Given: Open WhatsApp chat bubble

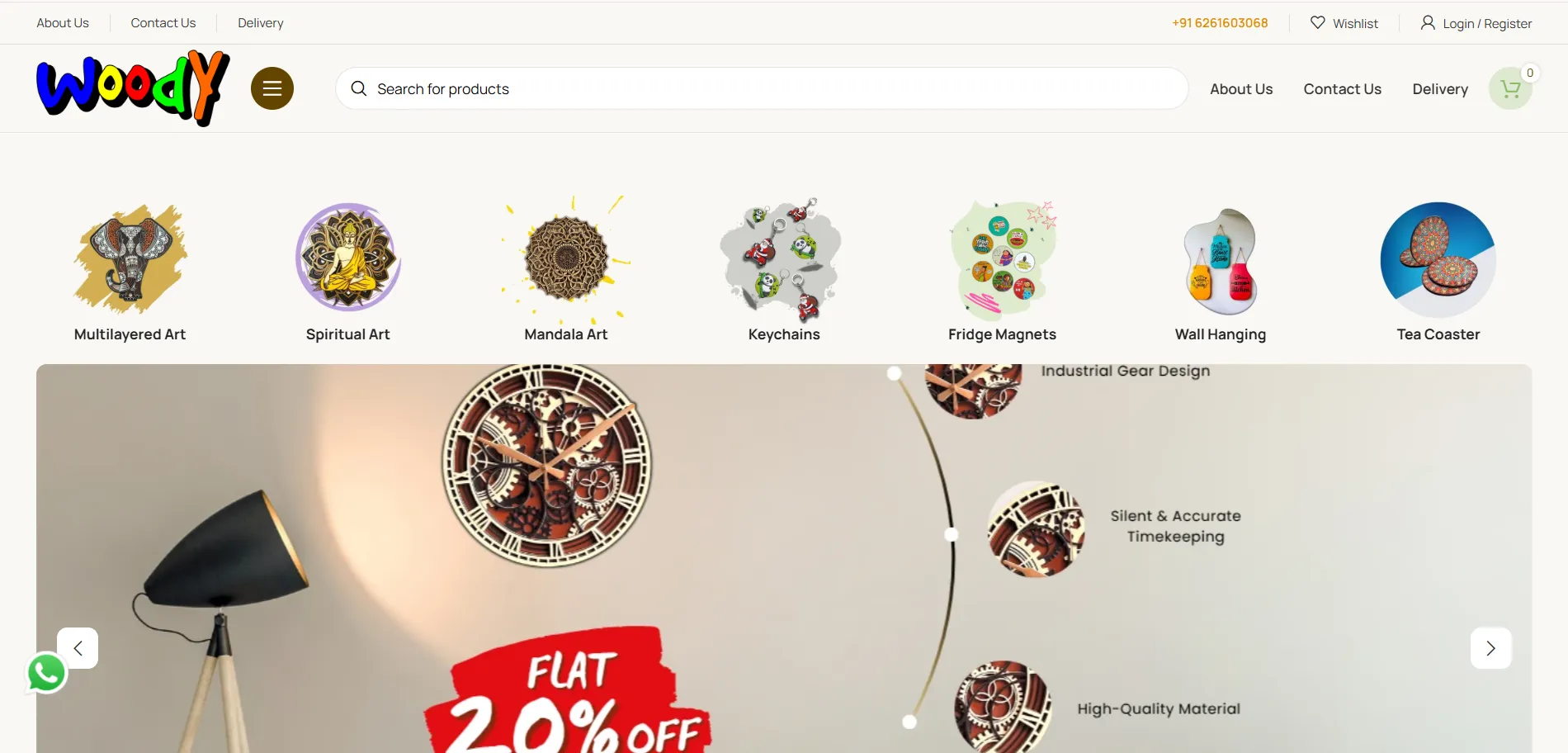Looking at the screenshot, I should 47,673.
